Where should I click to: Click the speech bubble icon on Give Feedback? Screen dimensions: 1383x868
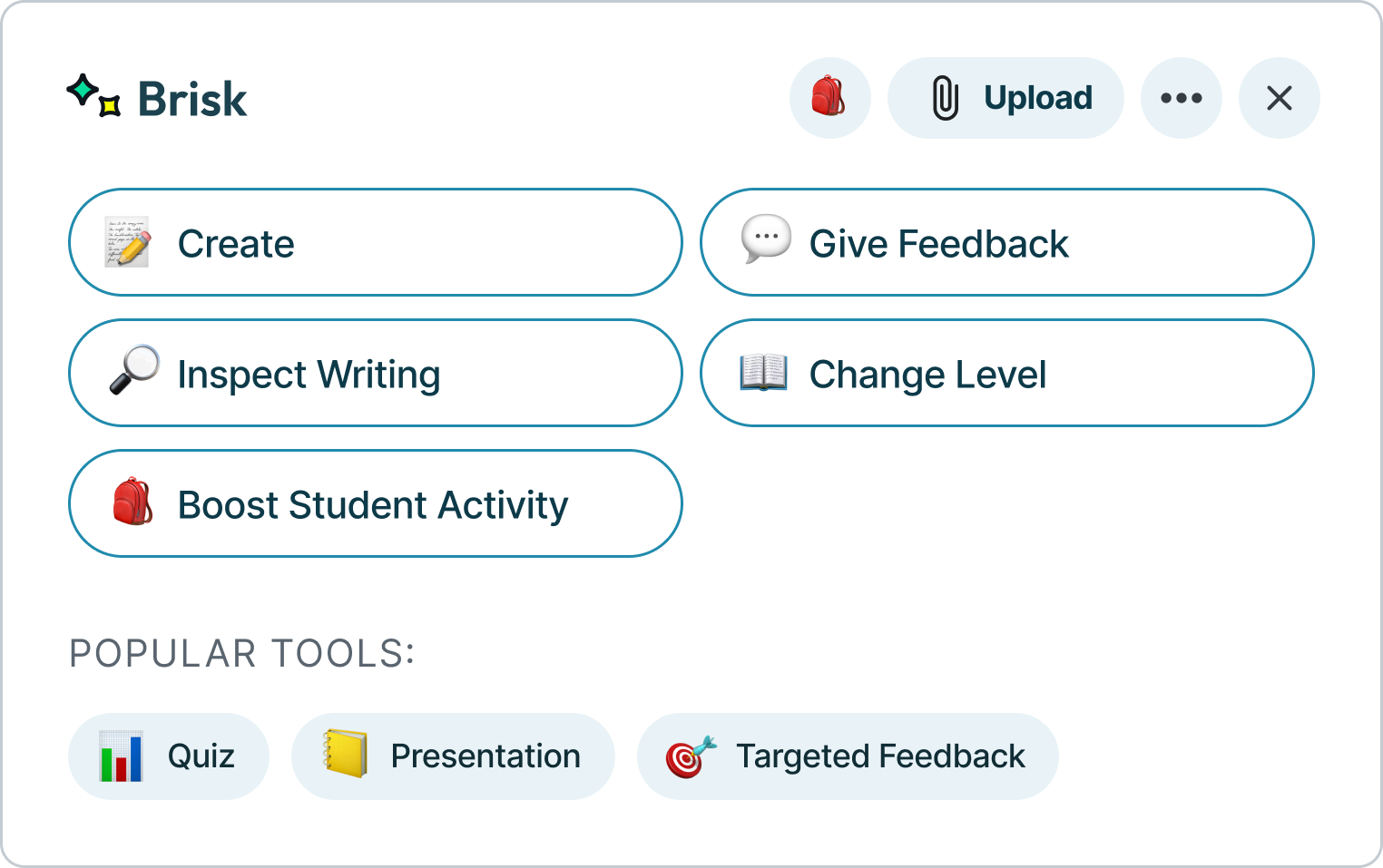coord(766,239)
